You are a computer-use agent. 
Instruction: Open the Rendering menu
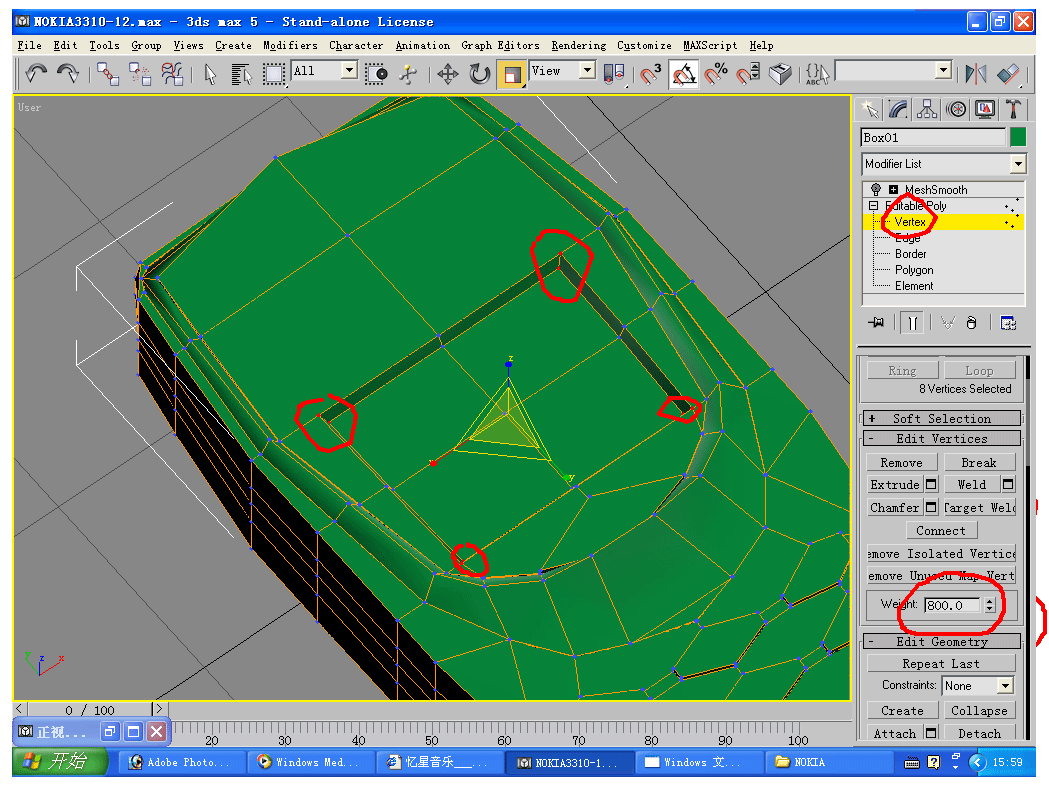click(x=578, y=45)
